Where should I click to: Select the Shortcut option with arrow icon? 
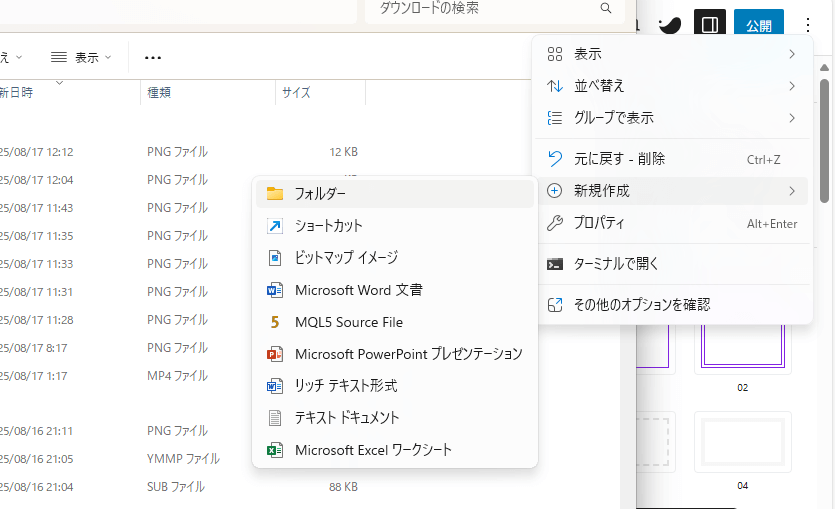pyautogui.click(x=328, y=226)
